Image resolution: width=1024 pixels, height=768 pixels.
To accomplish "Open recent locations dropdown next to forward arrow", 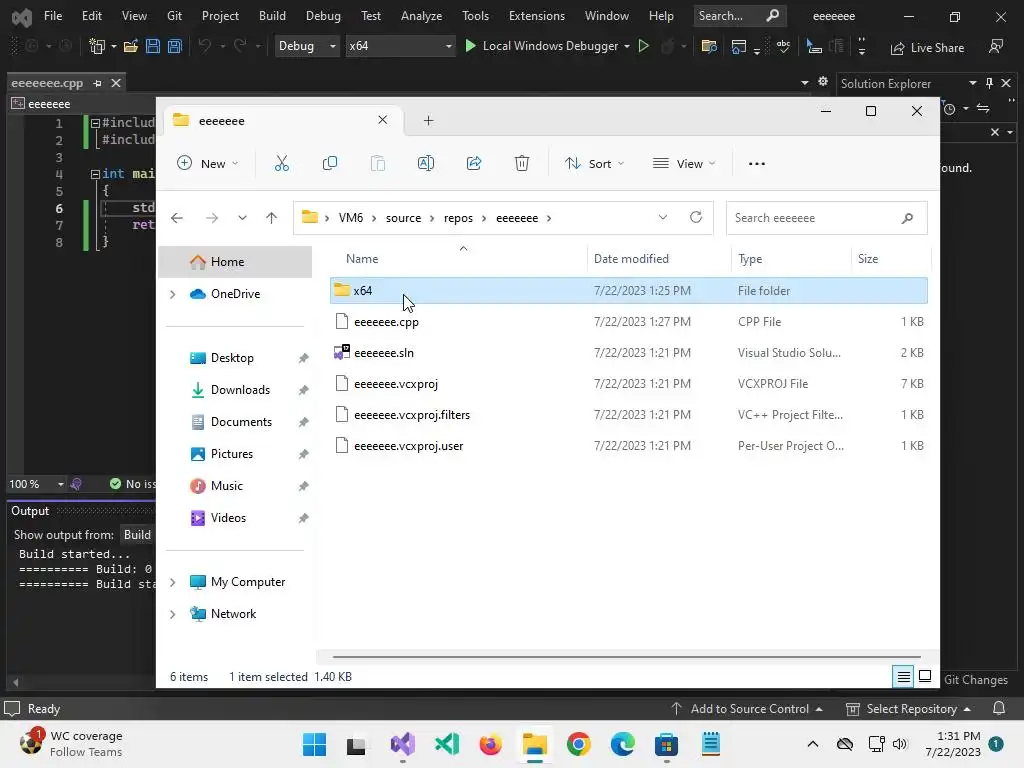I will click(242, 218).
